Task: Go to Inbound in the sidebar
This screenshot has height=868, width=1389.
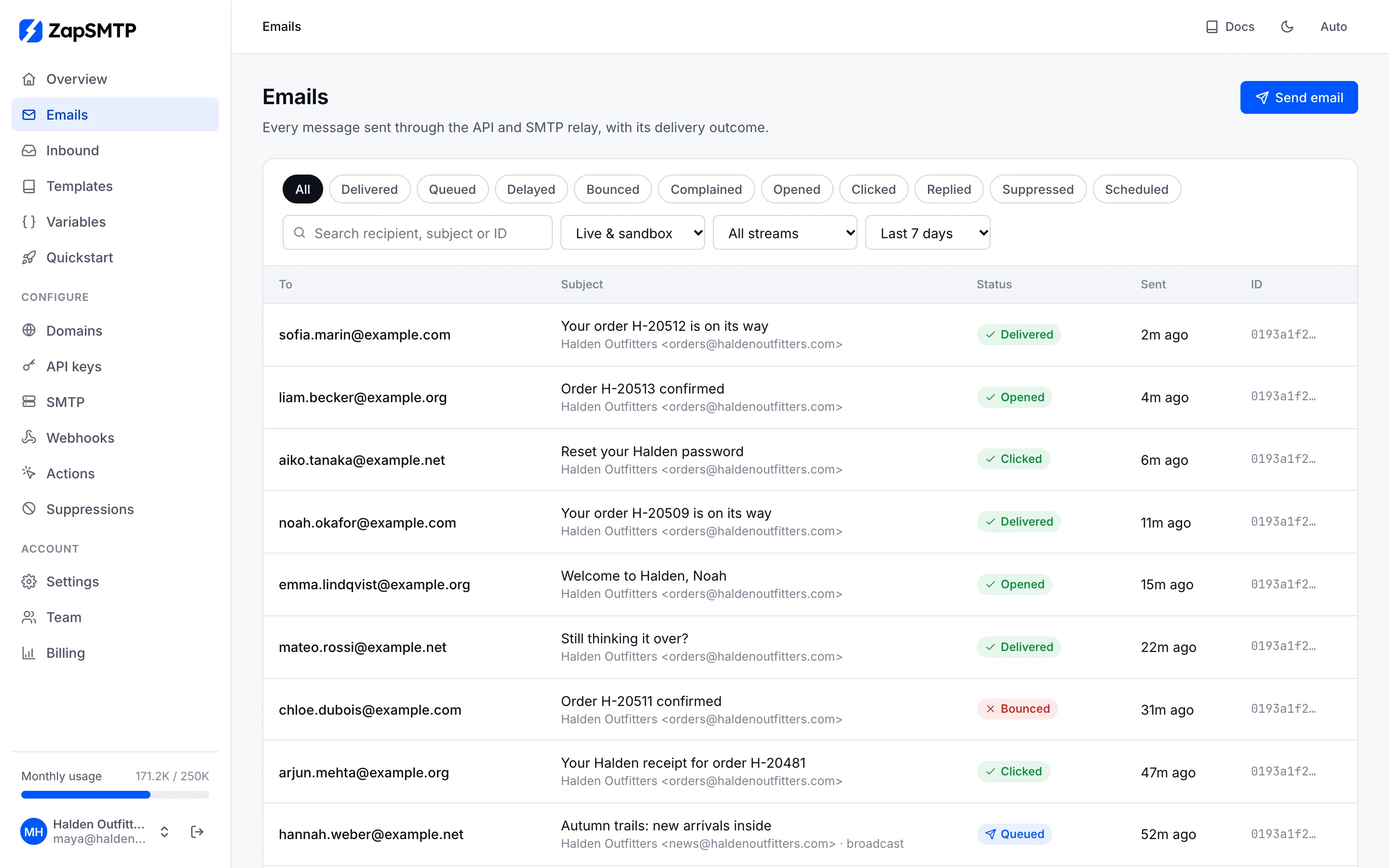Action: click(115, 150)
